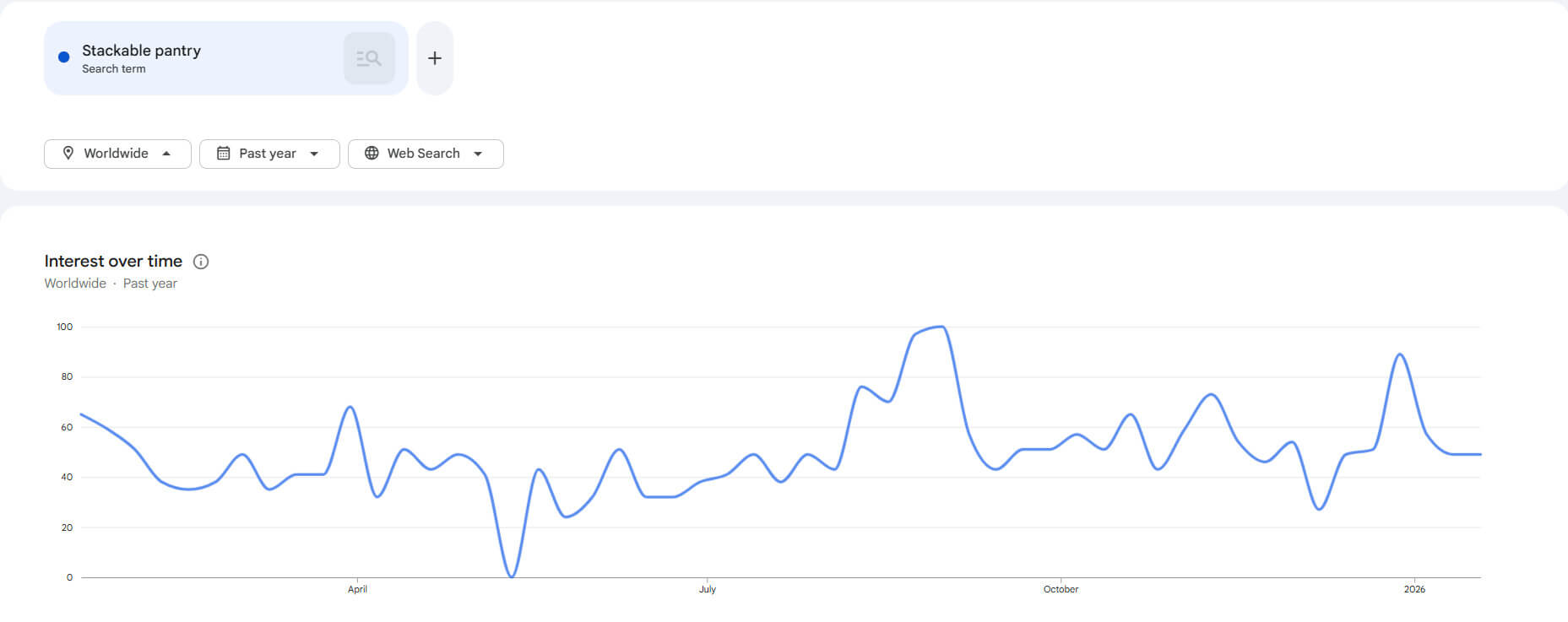The image size is (1568, 622).
Task: Click the Web Search label in the filter button
Action: tap(423, 153)
